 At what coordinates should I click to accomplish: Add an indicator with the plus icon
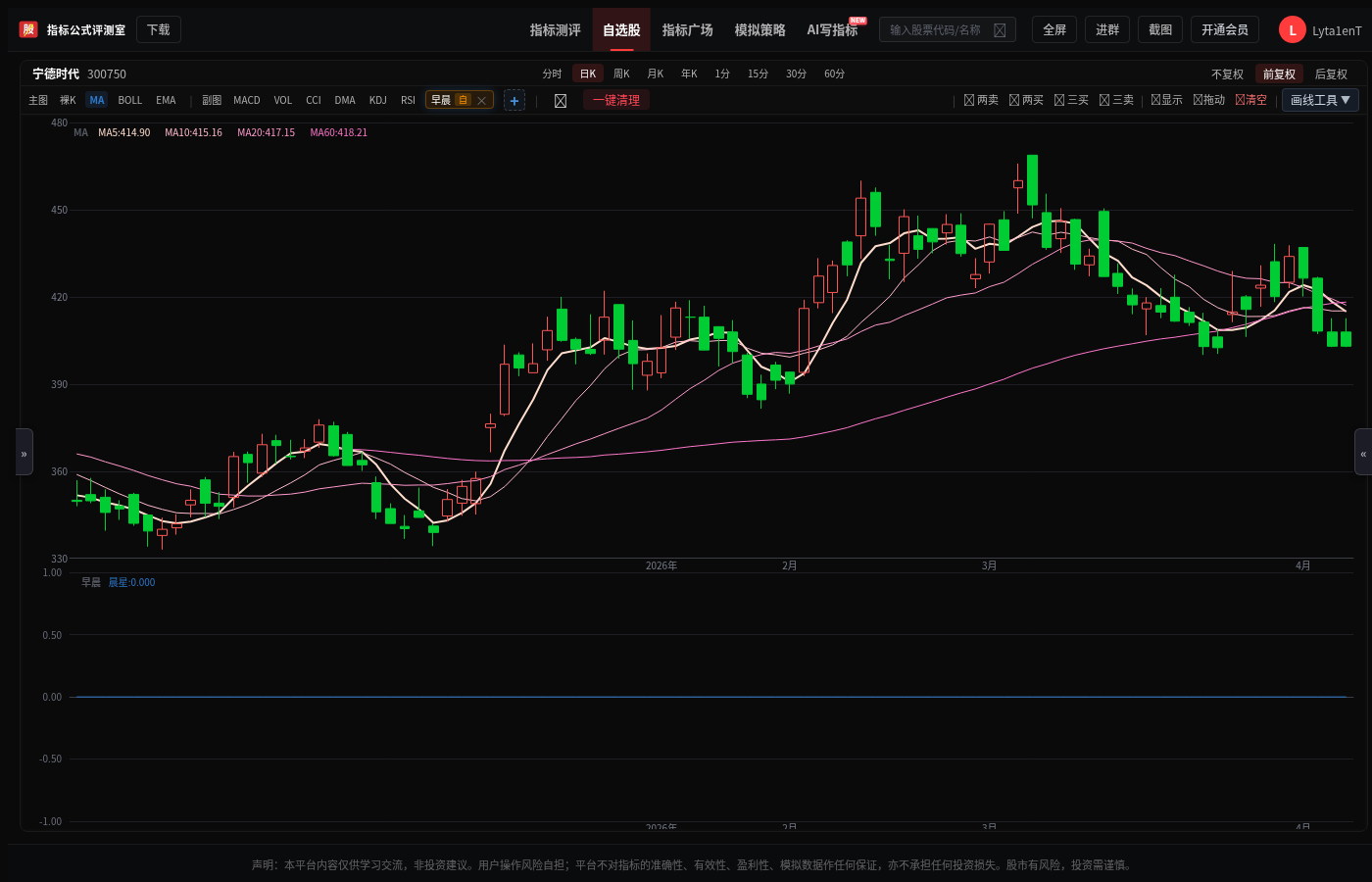pos(514,100)
